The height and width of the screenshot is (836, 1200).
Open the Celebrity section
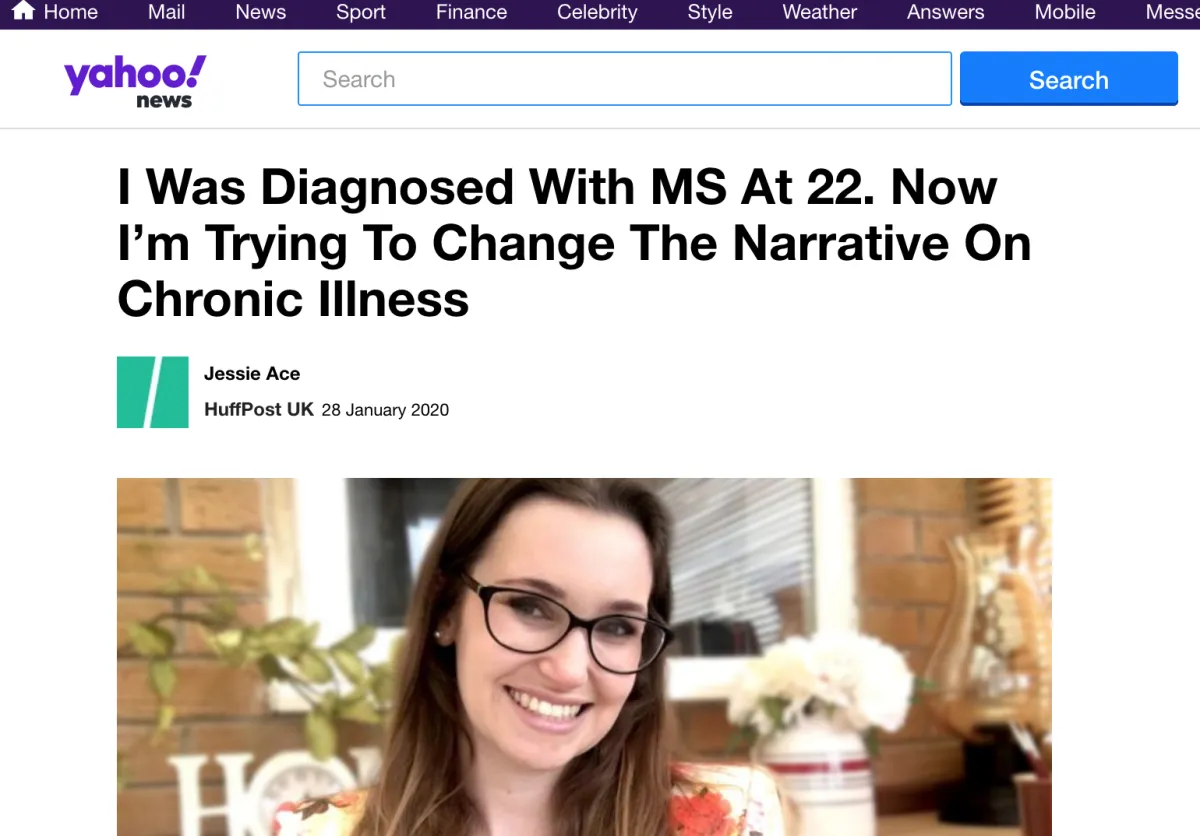pos(597,12)
